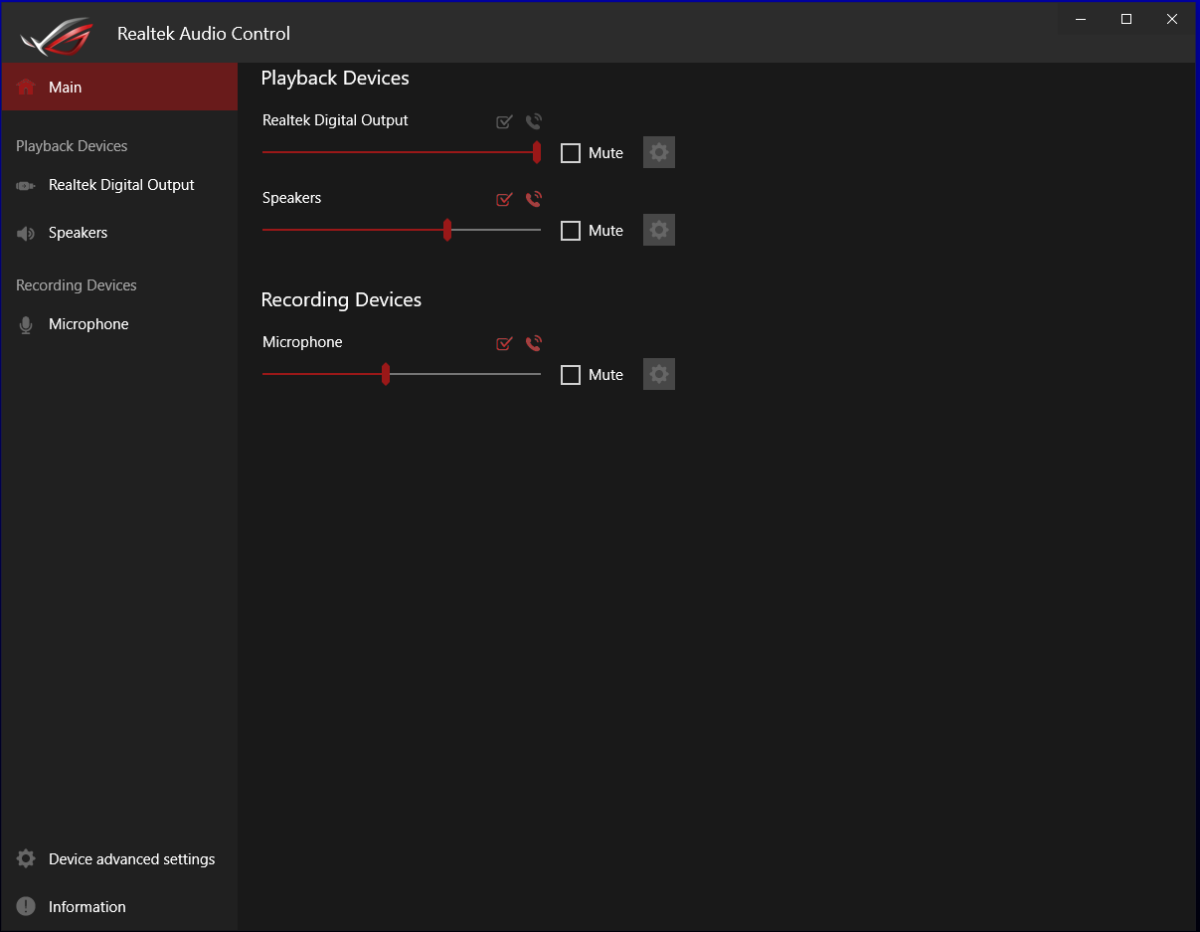The image size is (1200, 932).
Task: Mute the Realtek Digital Output checkbox
Action: point(571,153)
